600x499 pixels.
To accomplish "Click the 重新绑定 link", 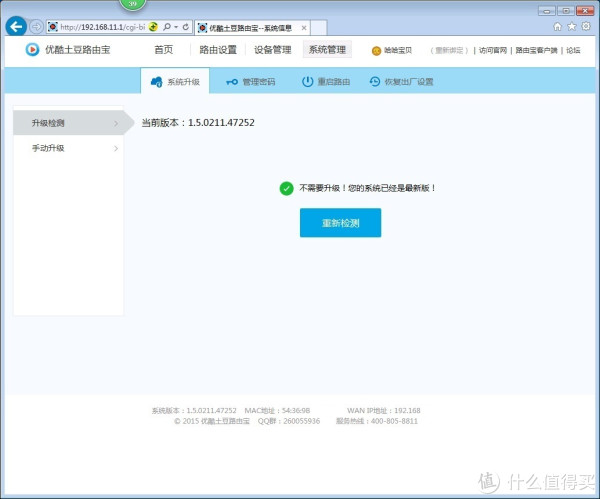I will 449,51.
